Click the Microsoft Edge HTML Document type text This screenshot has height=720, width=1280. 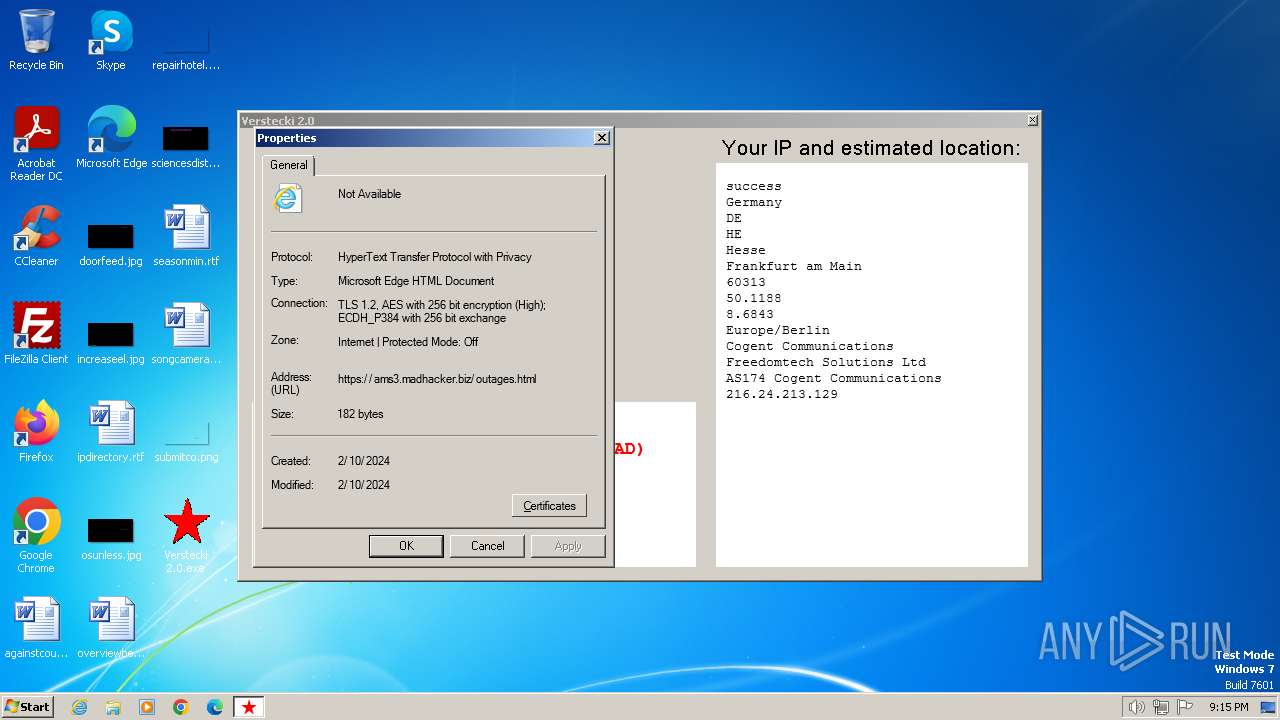point(416,281)
